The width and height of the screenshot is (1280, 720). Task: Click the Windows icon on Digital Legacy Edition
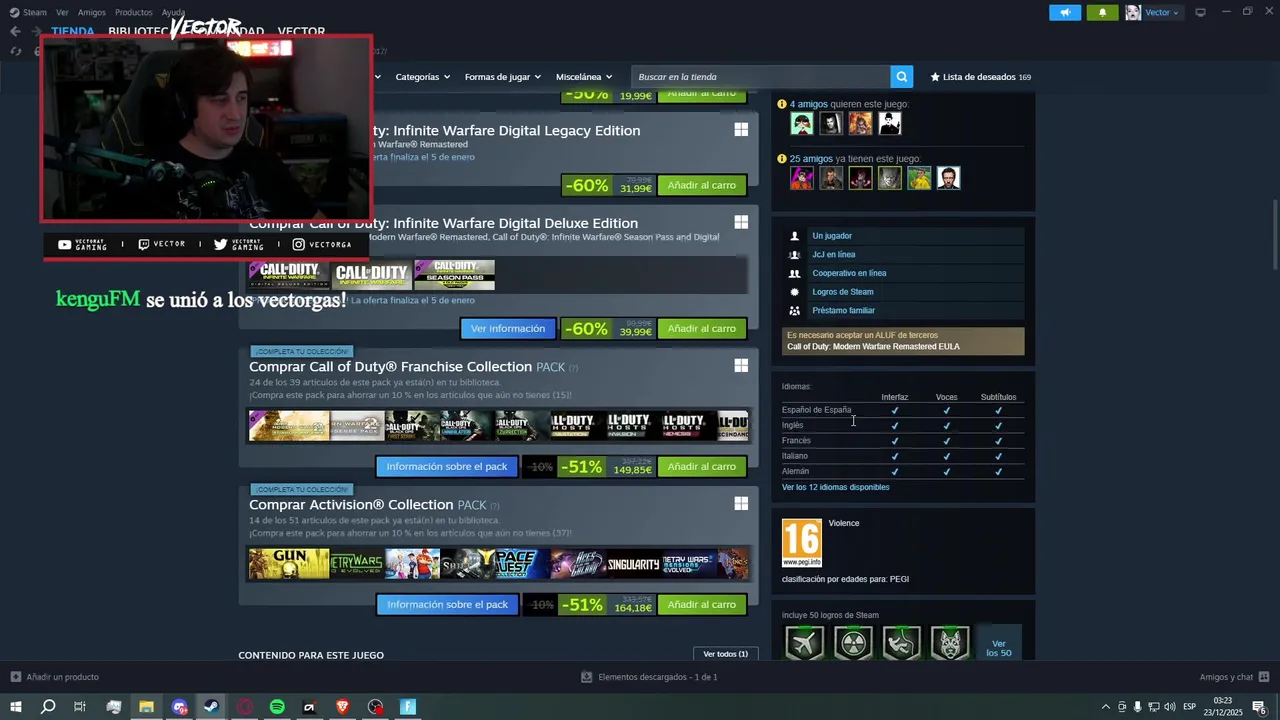click(x=741, y=130)
